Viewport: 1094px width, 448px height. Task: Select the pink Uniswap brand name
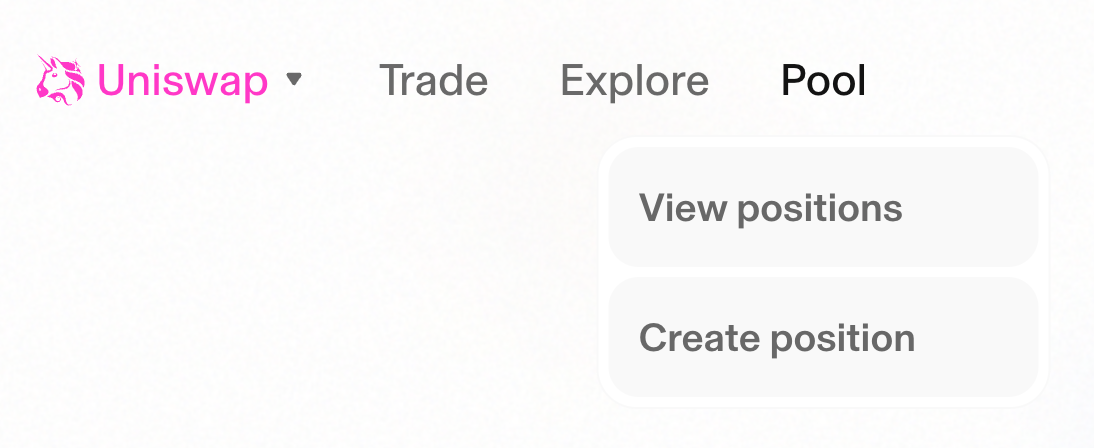183,82
